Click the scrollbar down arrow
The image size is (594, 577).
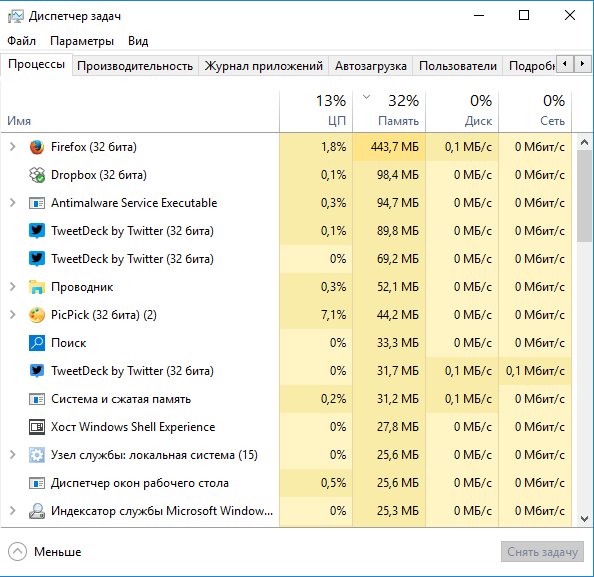tap(584, 519)
